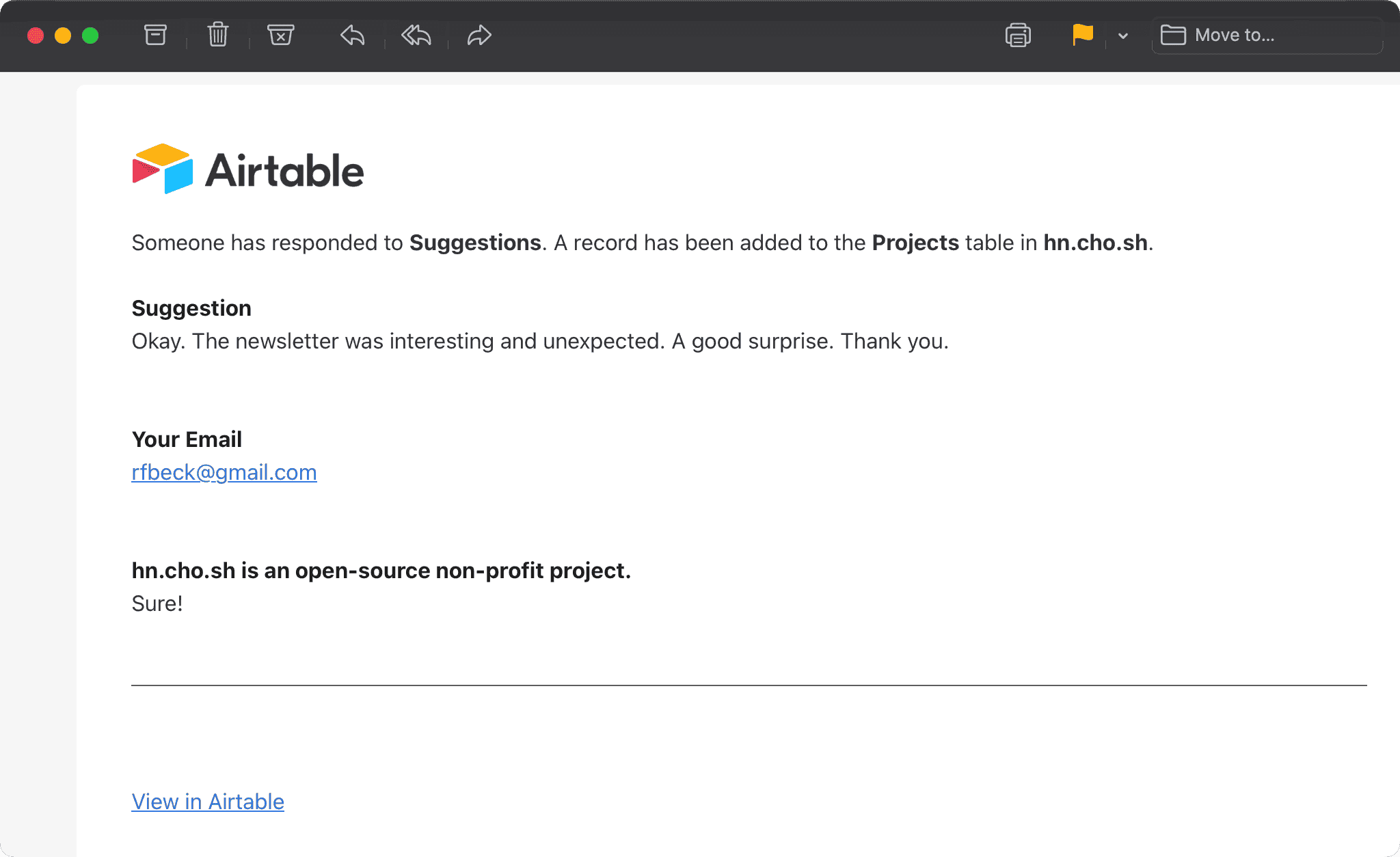This screenshot has width=1400, height=857.
Task: Move message to junk folder
Action: click(280, 35)
